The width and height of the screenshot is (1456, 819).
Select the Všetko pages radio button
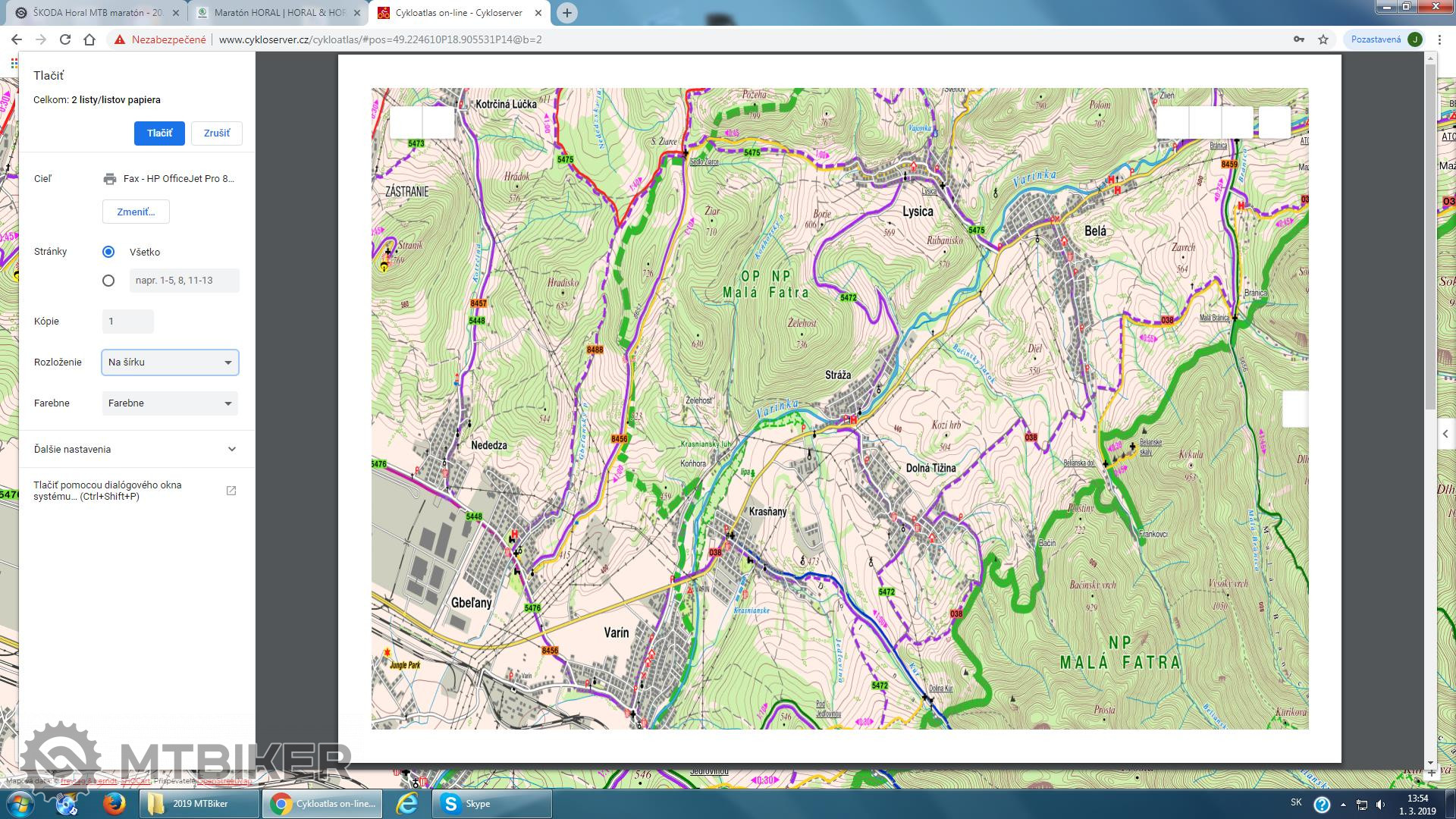coord(108,252)
